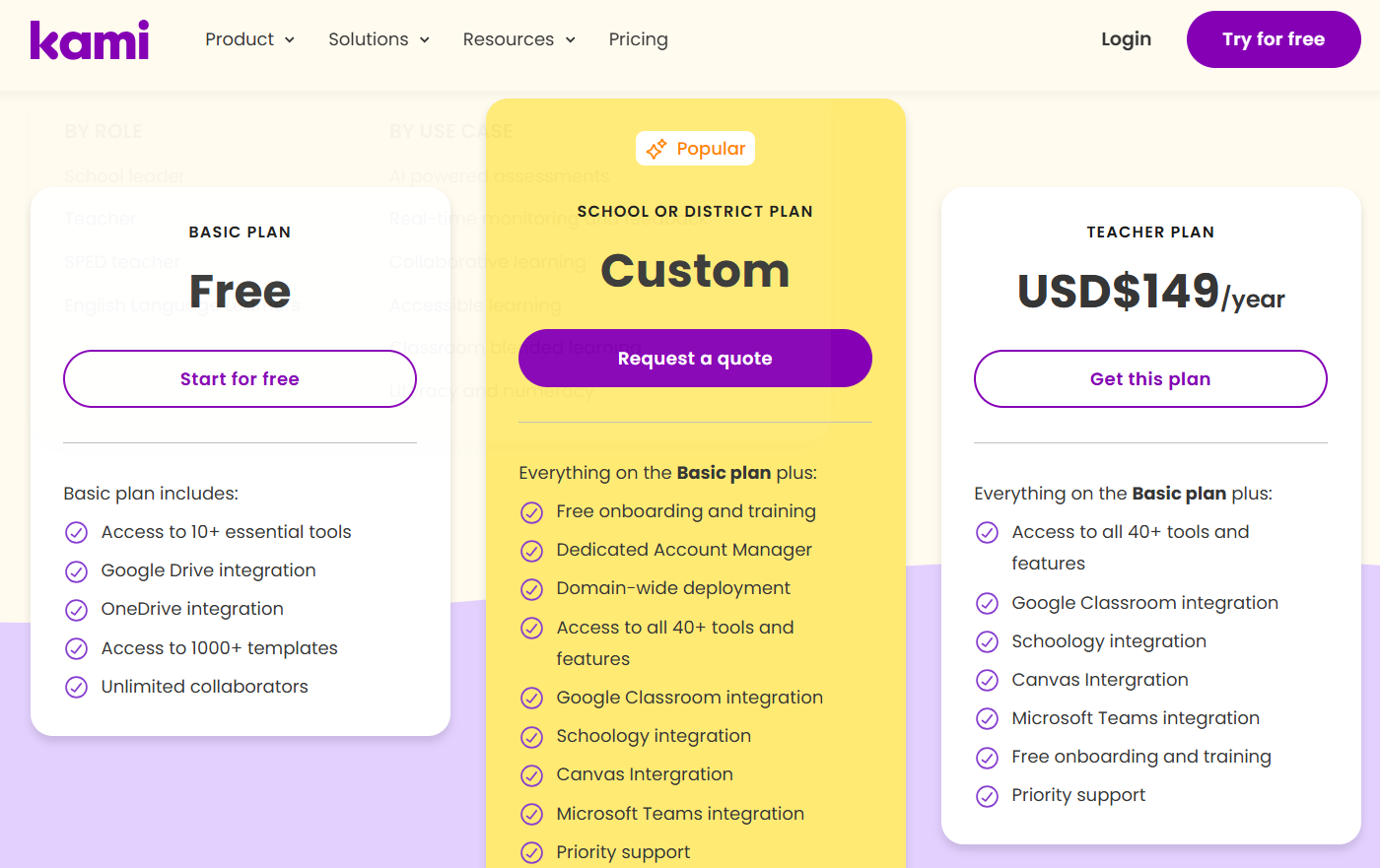This screenshot has width=1380, height=868.
Task: Select the Pricing menu item
Action: pos(638,39)
